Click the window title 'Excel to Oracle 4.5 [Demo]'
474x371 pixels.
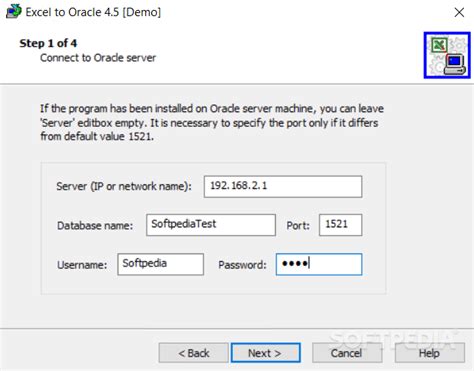click(x=93, y=12)
